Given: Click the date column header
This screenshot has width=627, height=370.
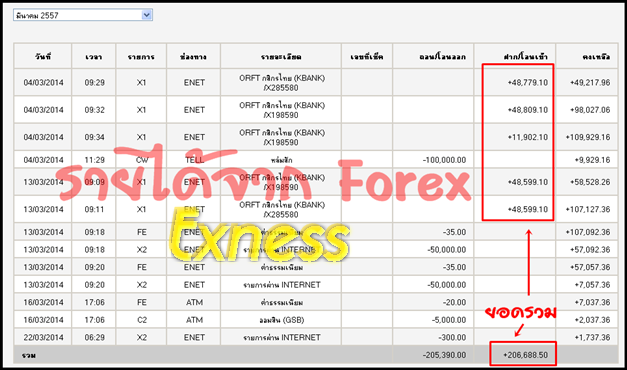Looking at the screenshot, I should tap(43, 56).
